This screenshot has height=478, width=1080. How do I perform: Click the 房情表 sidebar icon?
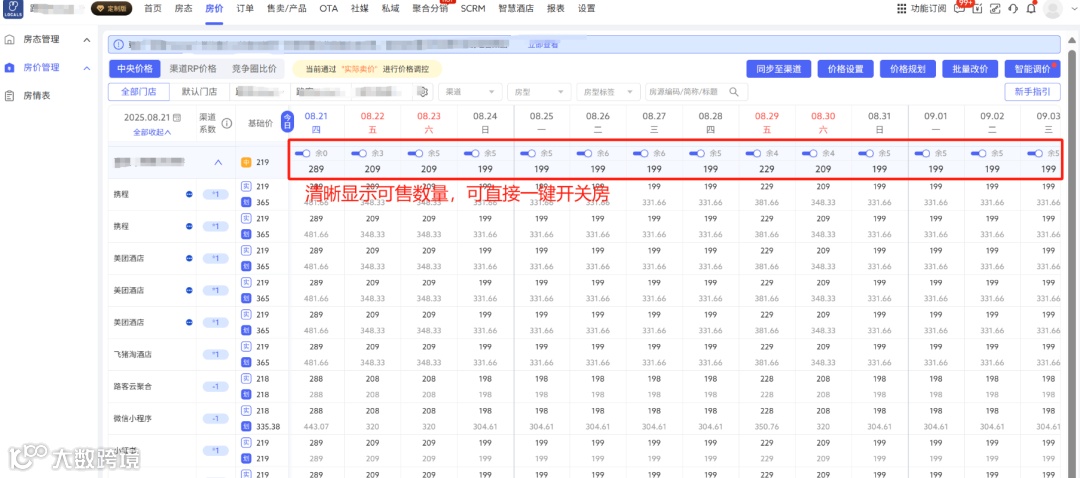[10, 95]
